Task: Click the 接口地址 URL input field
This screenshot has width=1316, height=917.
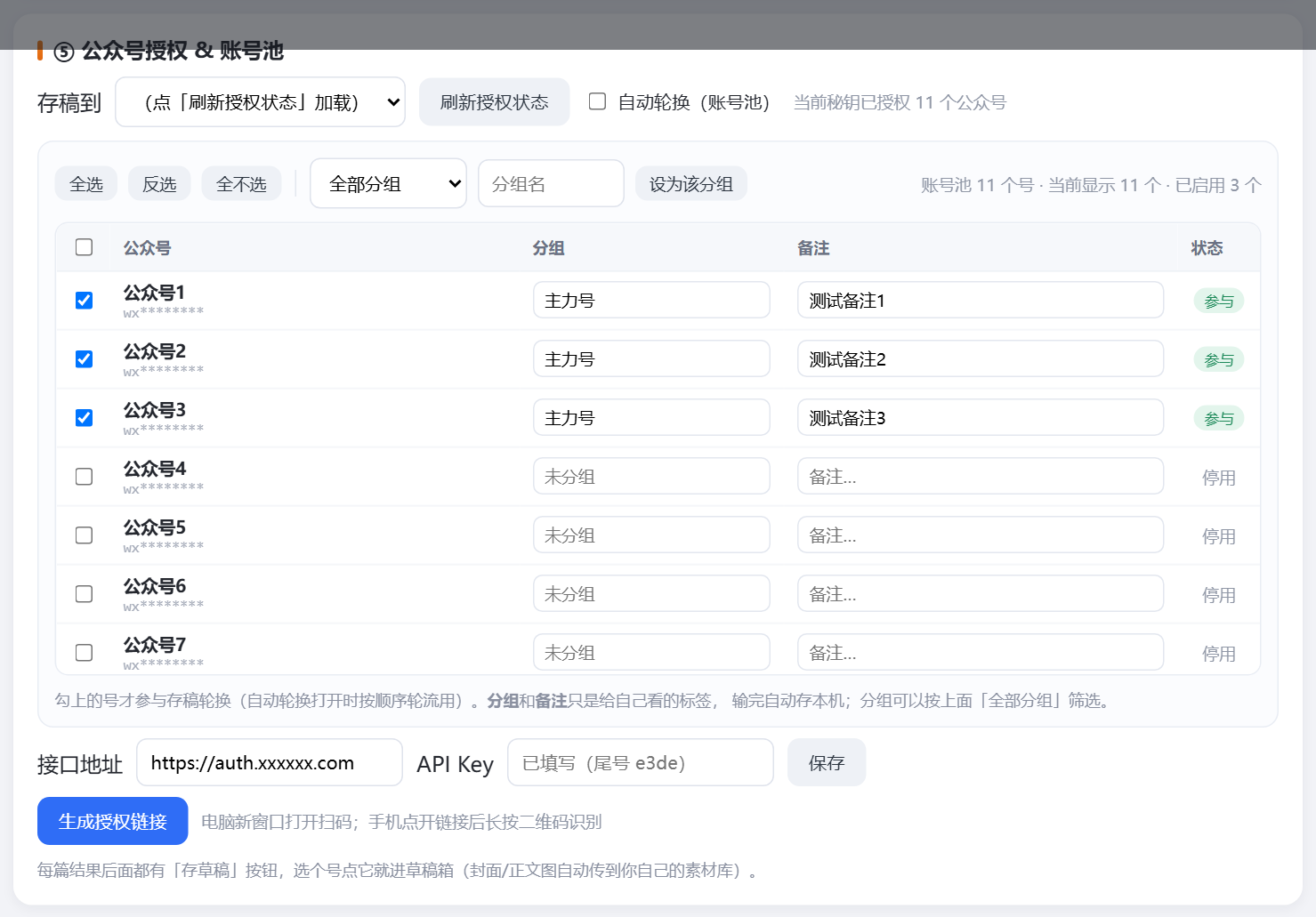Action: (270, 762)
